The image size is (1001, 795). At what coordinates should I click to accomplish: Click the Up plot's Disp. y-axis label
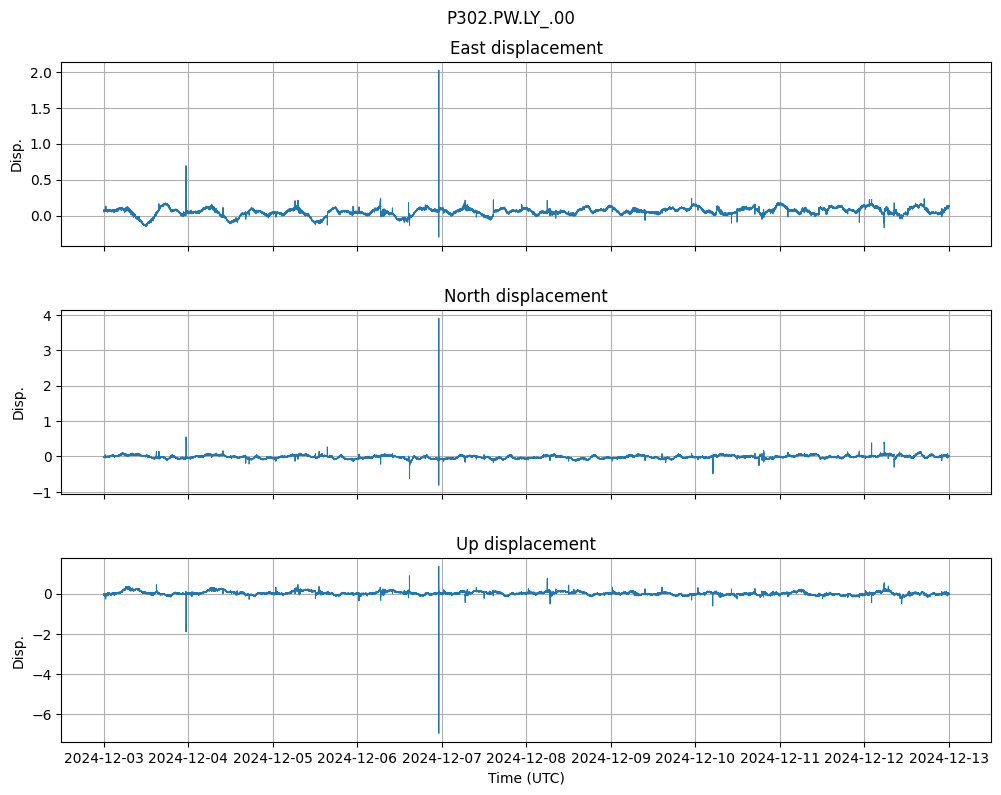[17, 650]
